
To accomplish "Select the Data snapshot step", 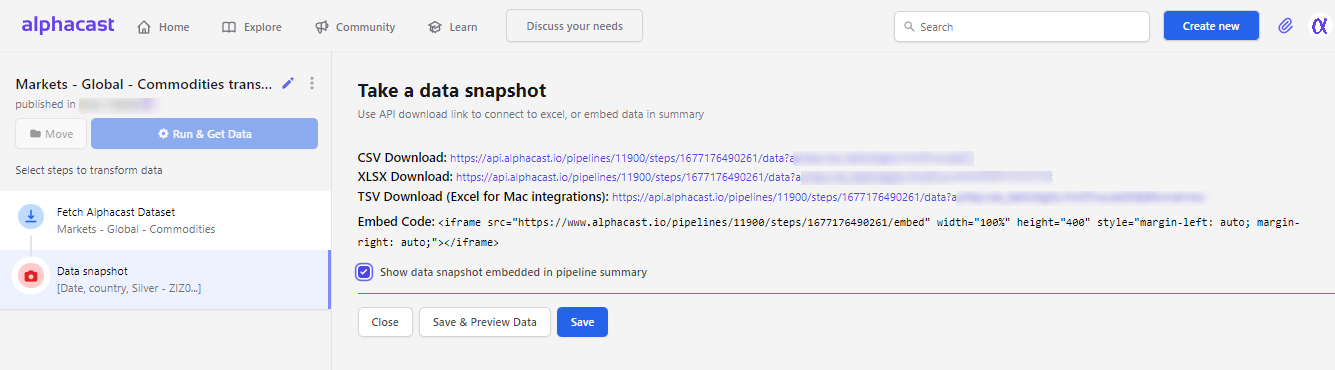I will point(165,280).
